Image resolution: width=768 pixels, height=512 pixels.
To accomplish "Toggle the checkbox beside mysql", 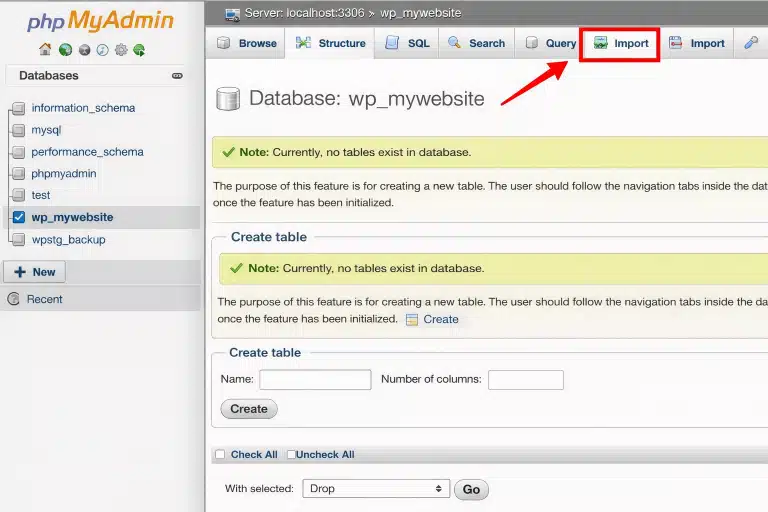I will click(19, 130).
